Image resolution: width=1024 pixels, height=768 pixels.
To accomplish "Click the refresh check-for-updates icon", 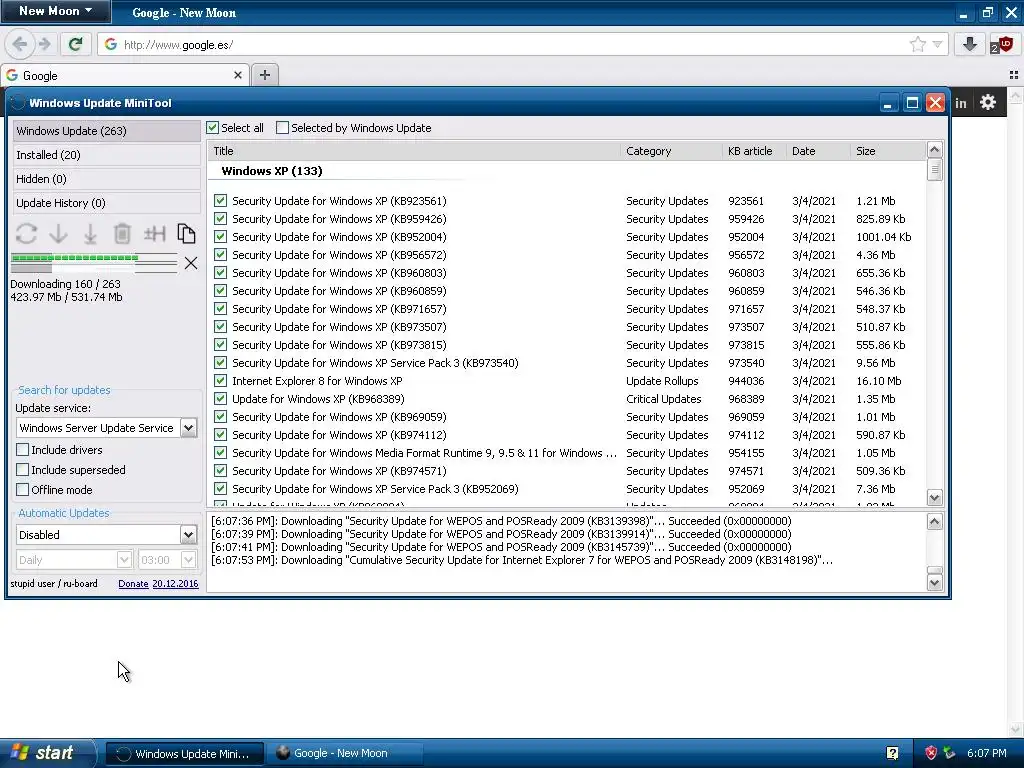I will [x=26, y=233].
